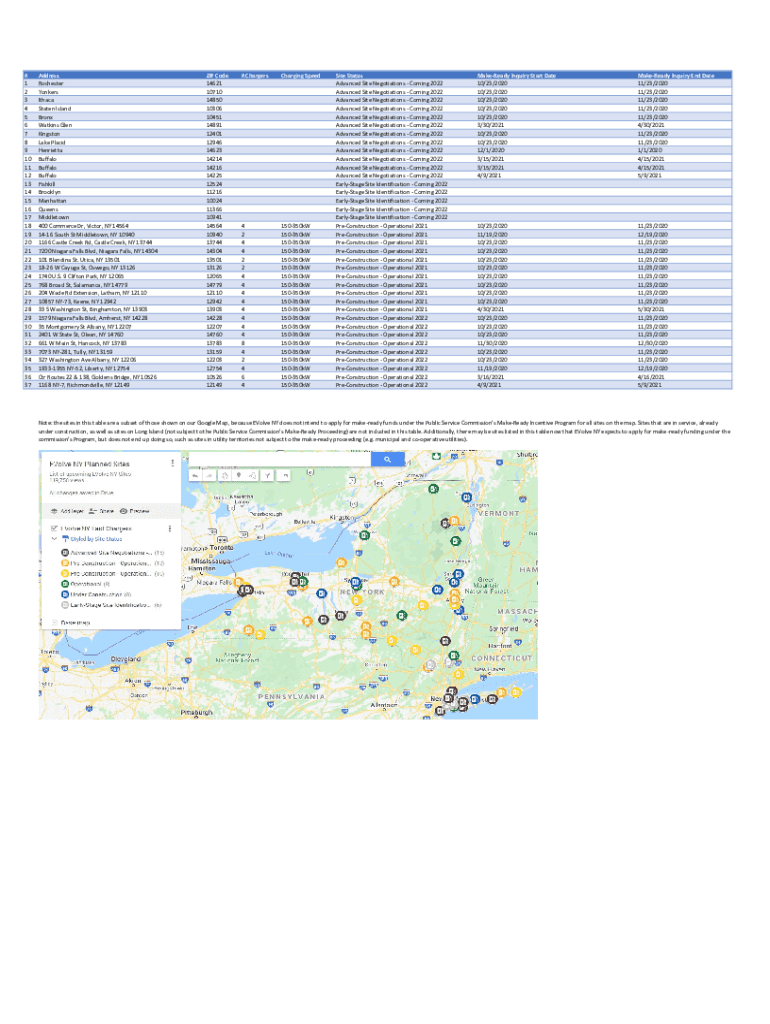This screenshot has height=1024, width=770.
Task: Toggle the Base map checkbox
Action: click(x=53, y=621)
